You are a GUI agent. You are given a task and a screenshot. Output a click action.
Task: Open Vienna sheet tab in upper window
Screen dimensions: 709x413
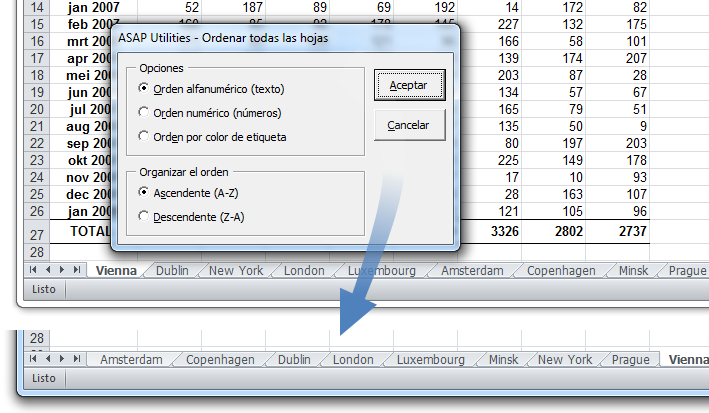pyautogui.click(x=116, y=271)
